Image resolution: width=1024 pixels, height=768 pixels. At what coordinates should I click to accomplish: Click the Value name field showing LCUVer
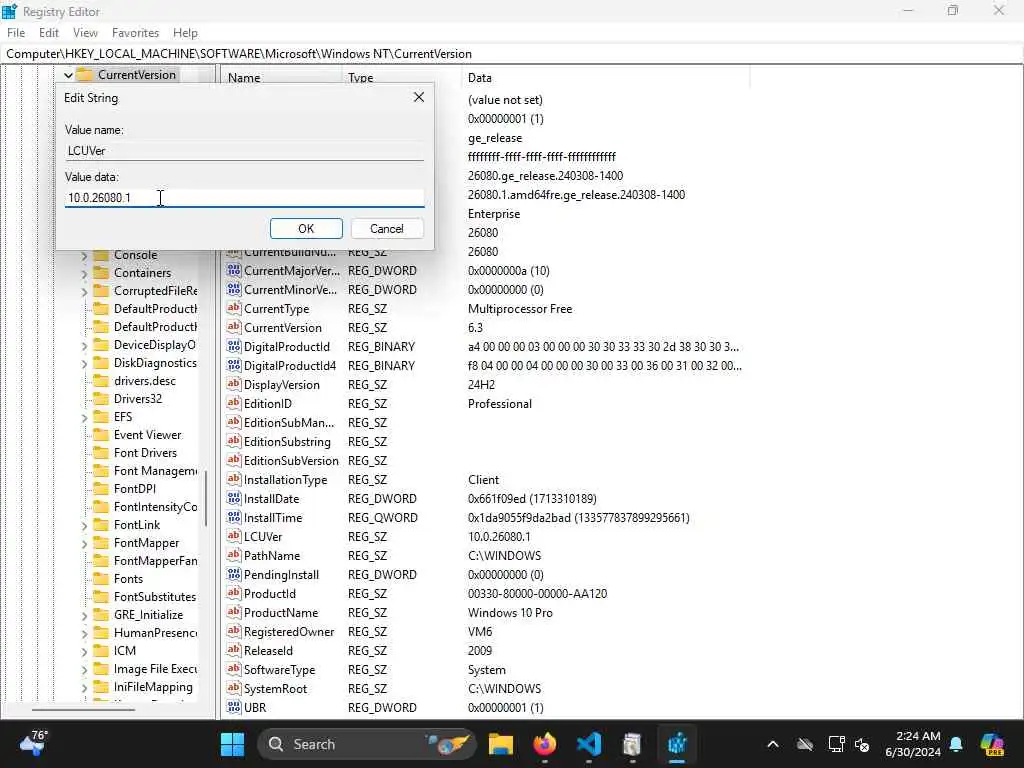tap(244, 151)
